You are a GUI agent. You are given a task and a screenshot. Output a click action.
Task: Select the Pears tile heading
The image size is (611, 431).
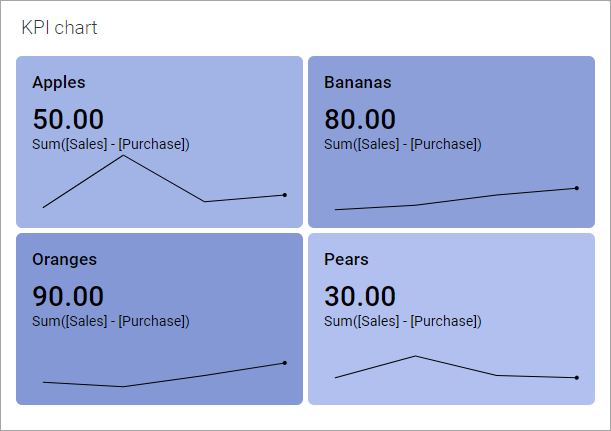click(346, 259)
